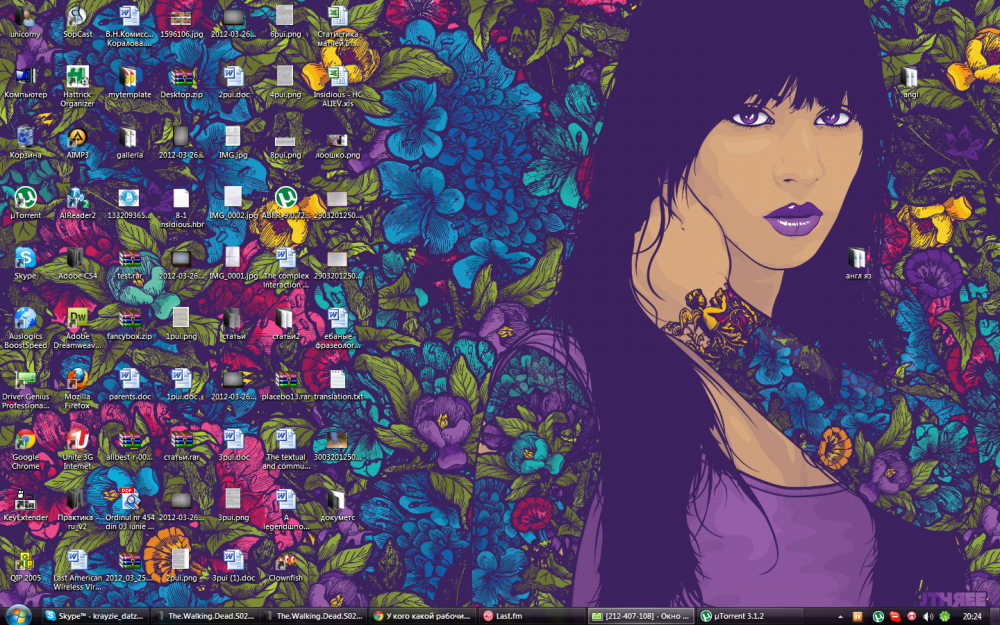Switch to the Skype taskbar window

[x=96, y=616]
